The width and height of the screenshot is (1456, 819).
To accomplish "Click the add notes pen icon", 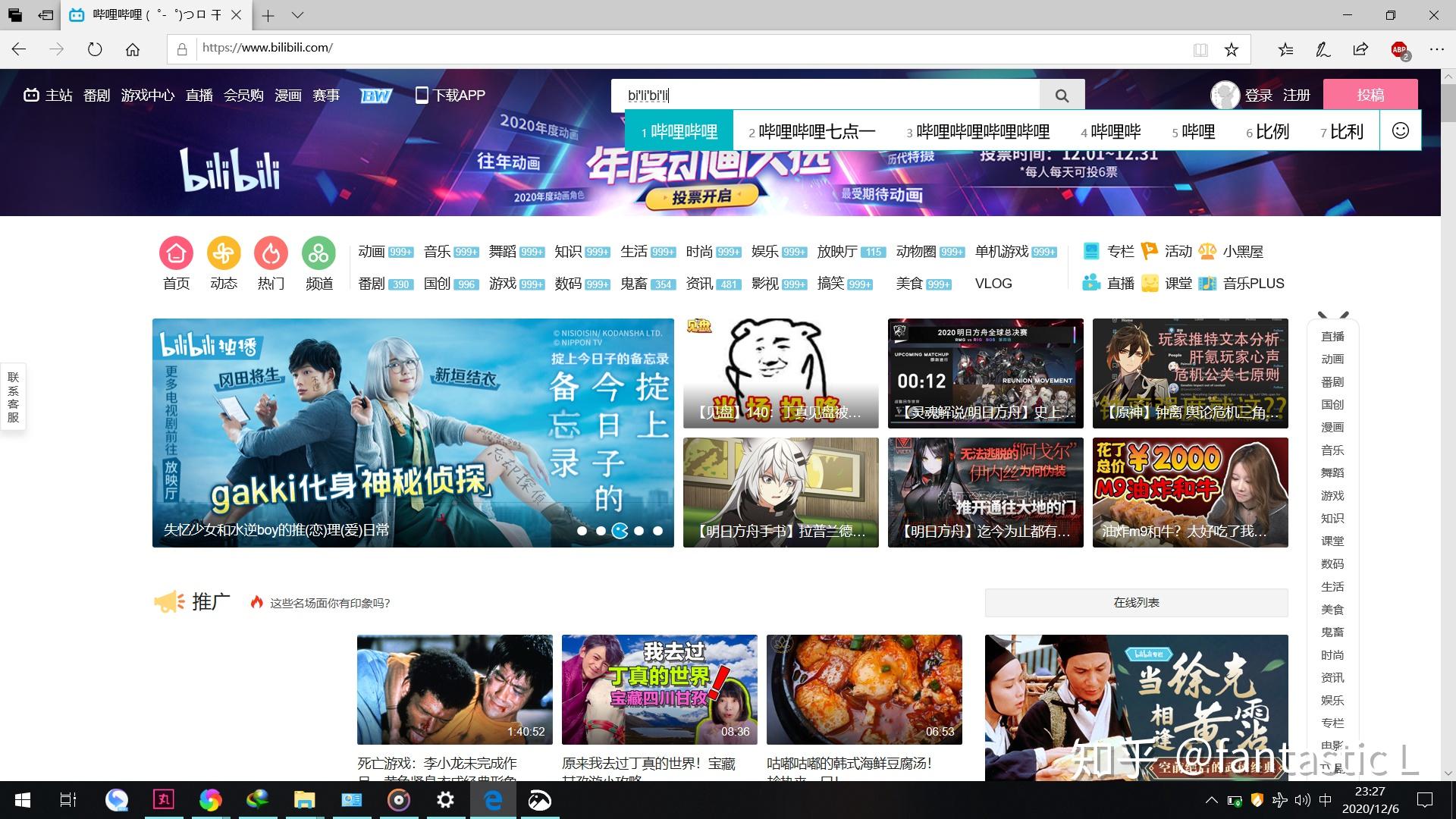I will coord(1323,49).
